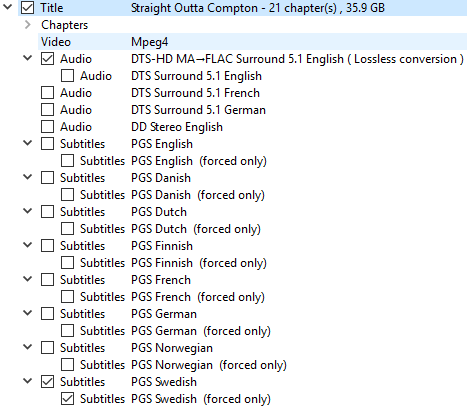Collapse the DTS-HD MA audio group
The image size is (467, 407).
click(28, 58)
